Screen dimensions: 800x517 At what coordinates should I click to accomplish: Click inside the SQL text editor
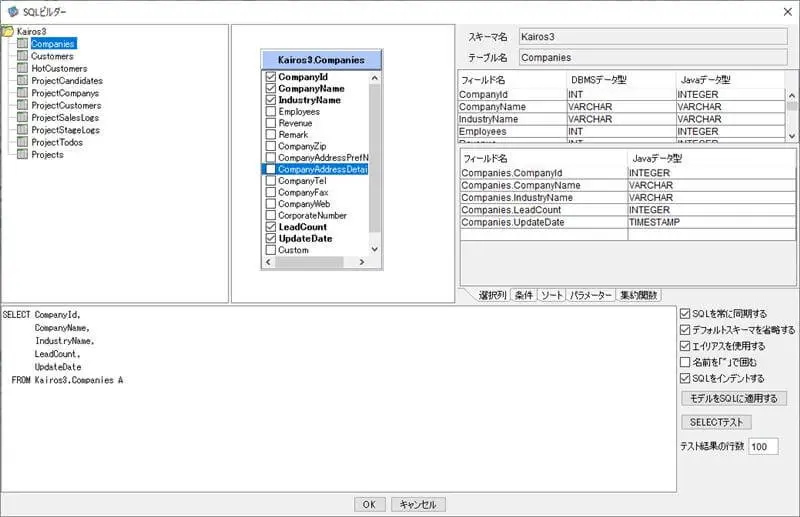click(x=339, y=399)
